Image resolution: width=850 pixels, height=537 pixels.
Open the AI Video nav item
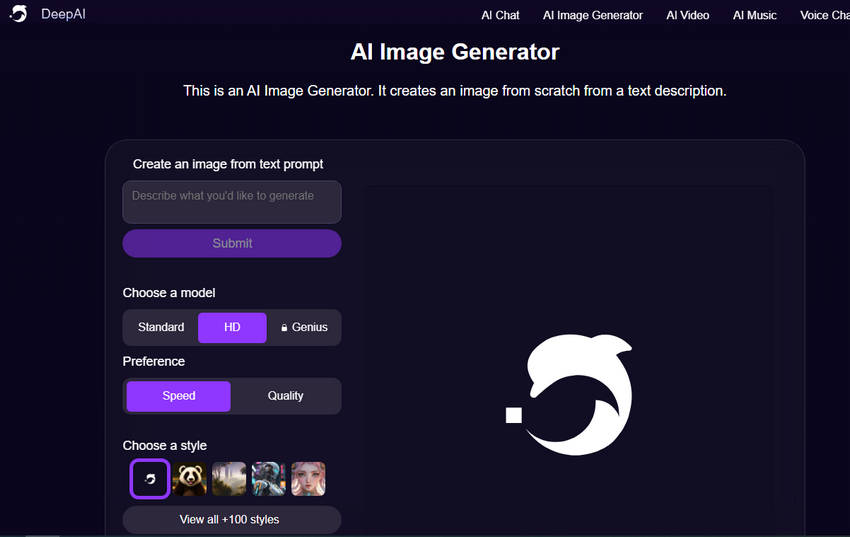click(x=687, y=15)
